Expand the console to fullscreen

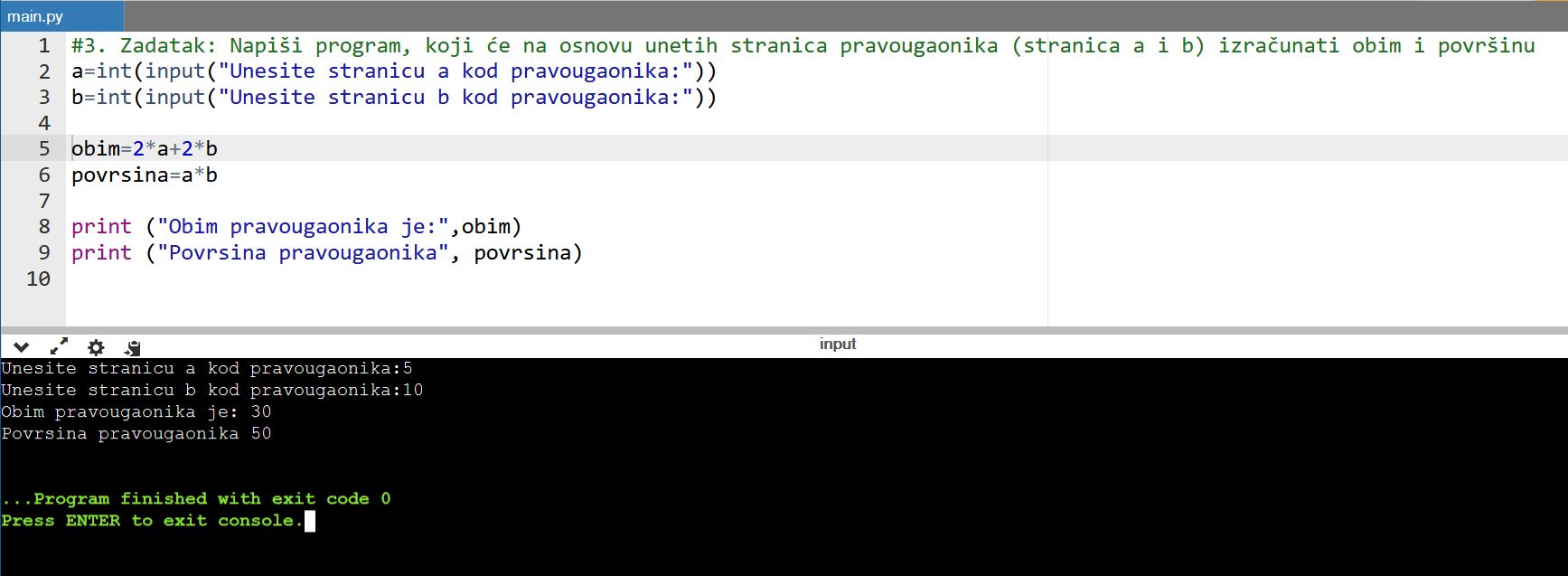[60, 346]
